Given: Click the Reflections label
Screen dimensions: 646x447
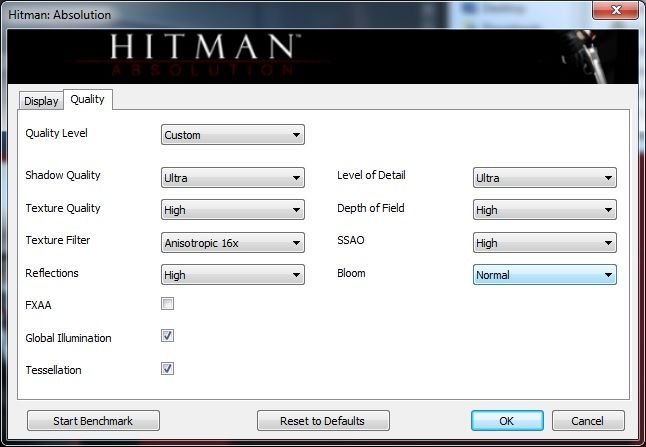Looking at the screenshot, I should coord(52,273).
